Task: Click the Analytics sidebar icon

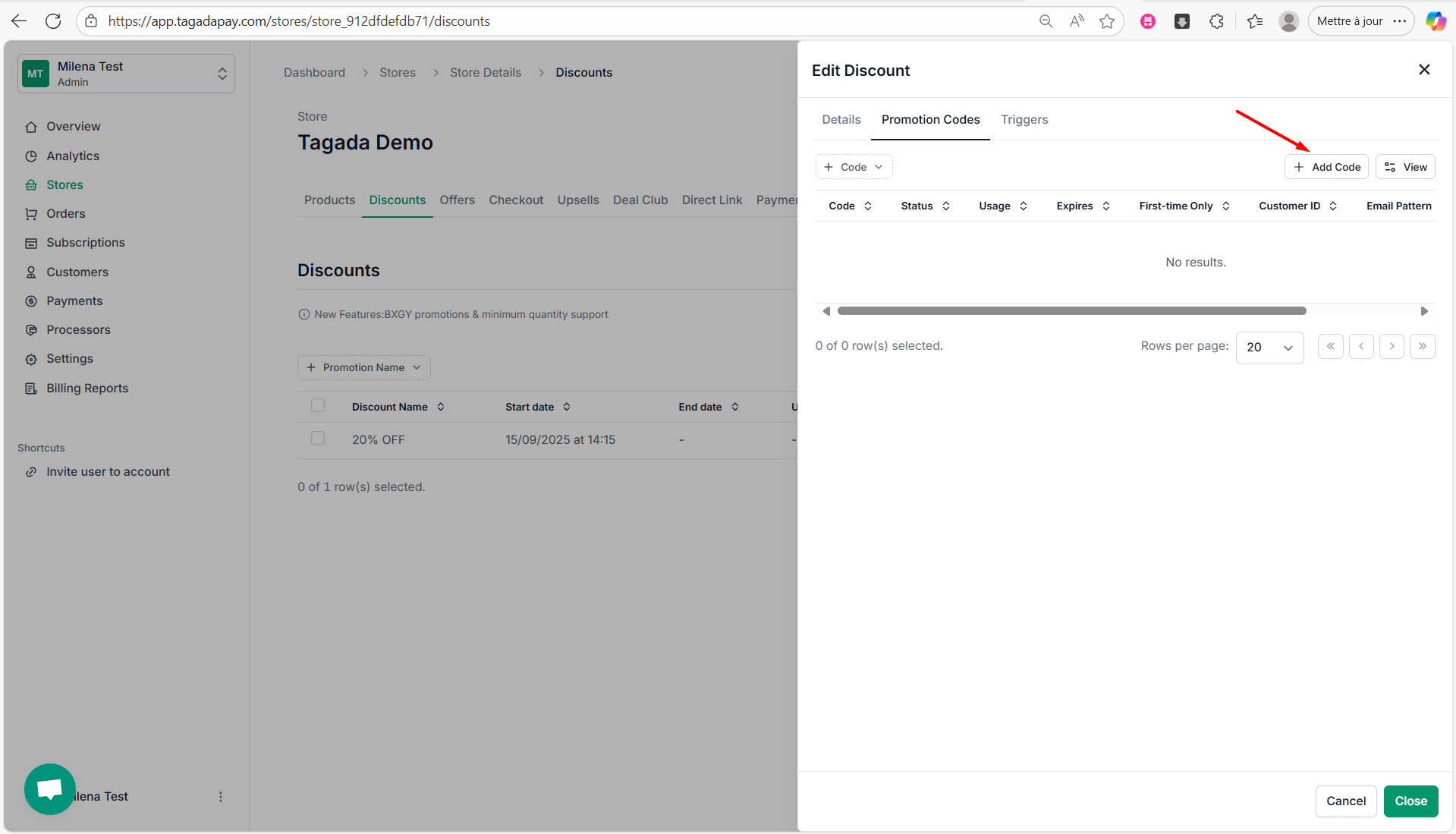Action: coord(31,156)
